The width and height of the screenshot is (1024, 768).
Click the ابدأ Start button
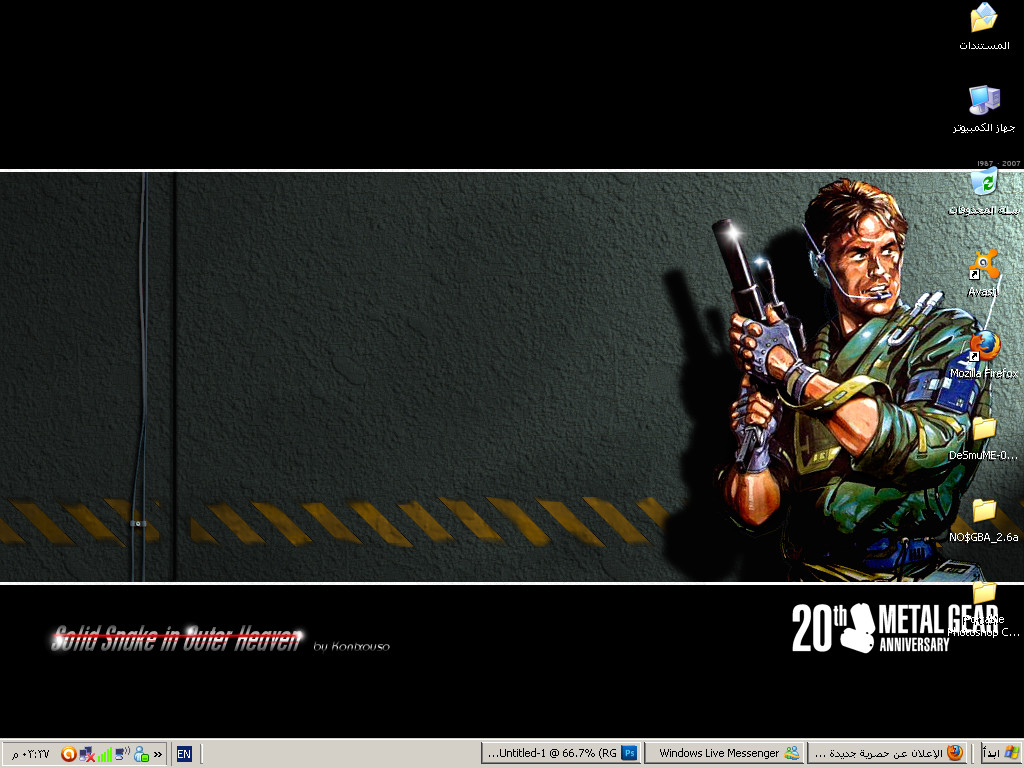pyautogui.click(x=1001, y=754)
